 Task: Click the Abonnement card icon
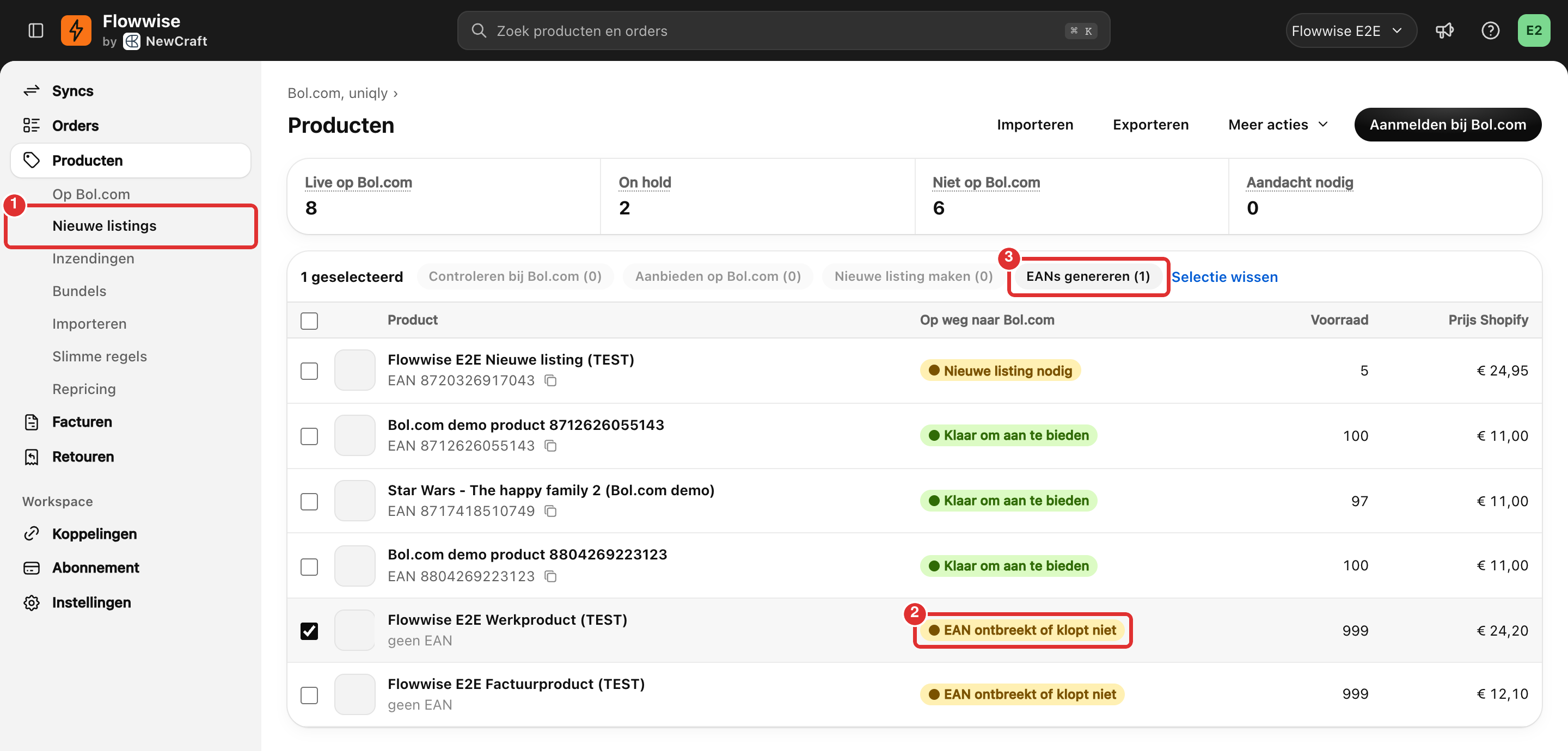[x=32, y=567]
